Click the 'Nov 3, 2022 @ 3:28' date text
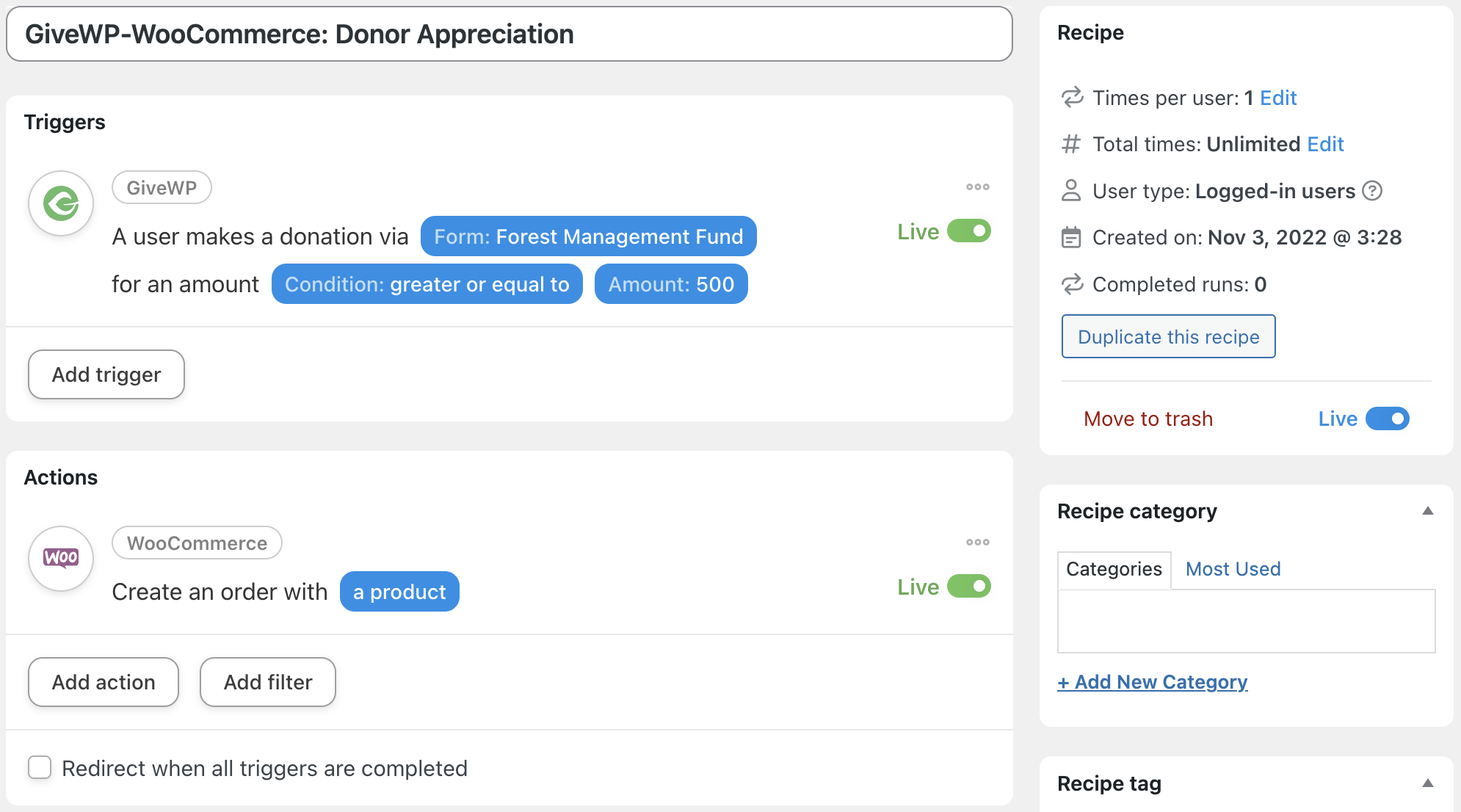 coord(1305,237)
